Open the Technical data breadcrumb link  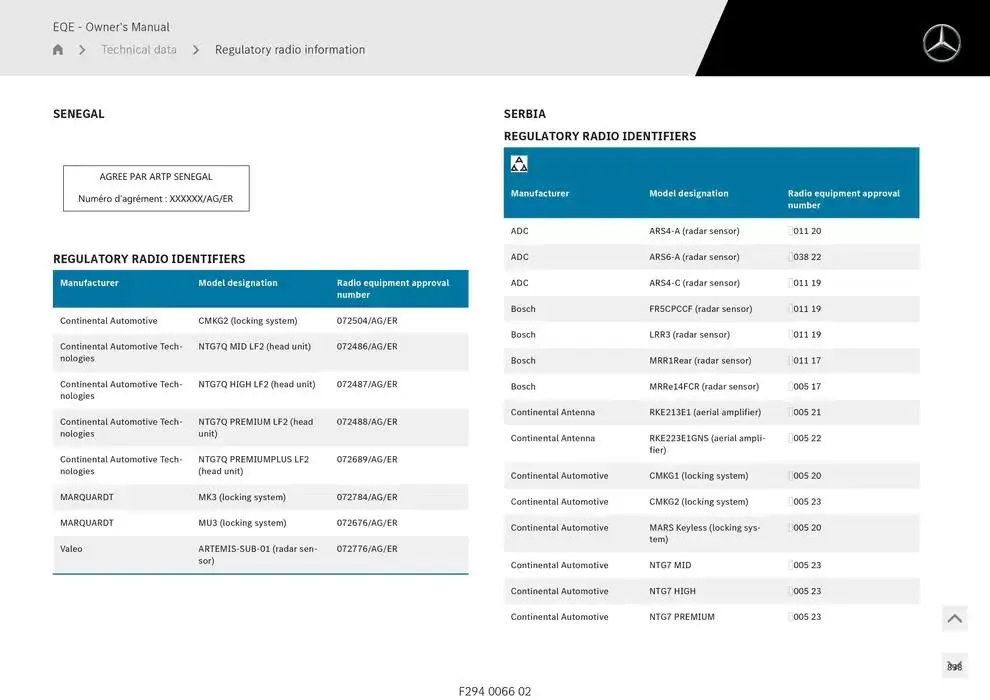point(139,50)
